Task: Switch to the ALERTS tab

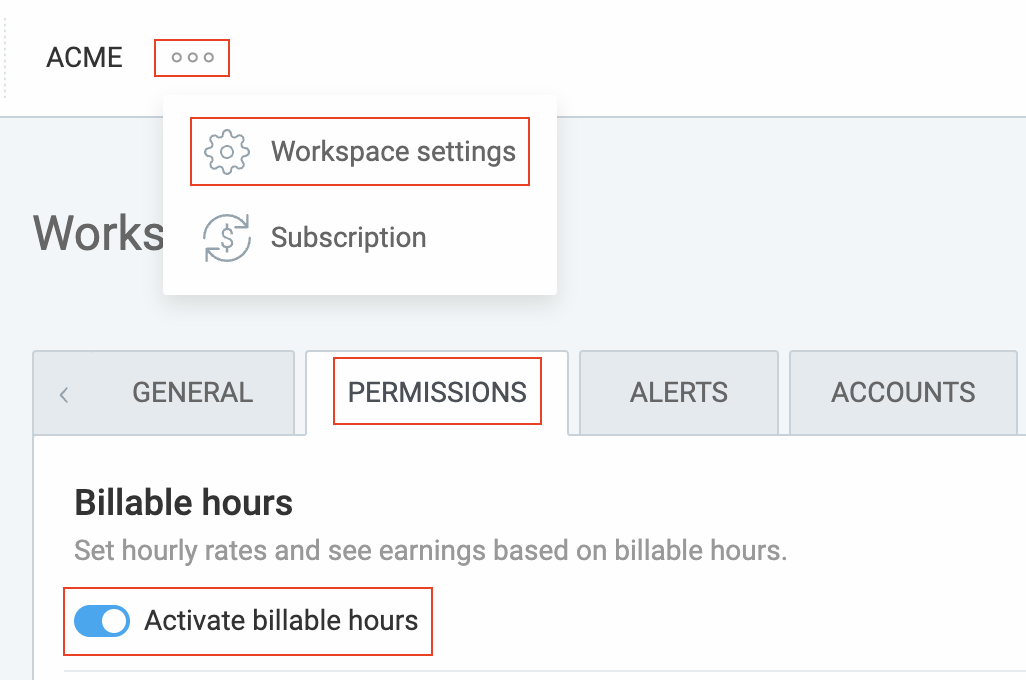Action: (678, 393)
